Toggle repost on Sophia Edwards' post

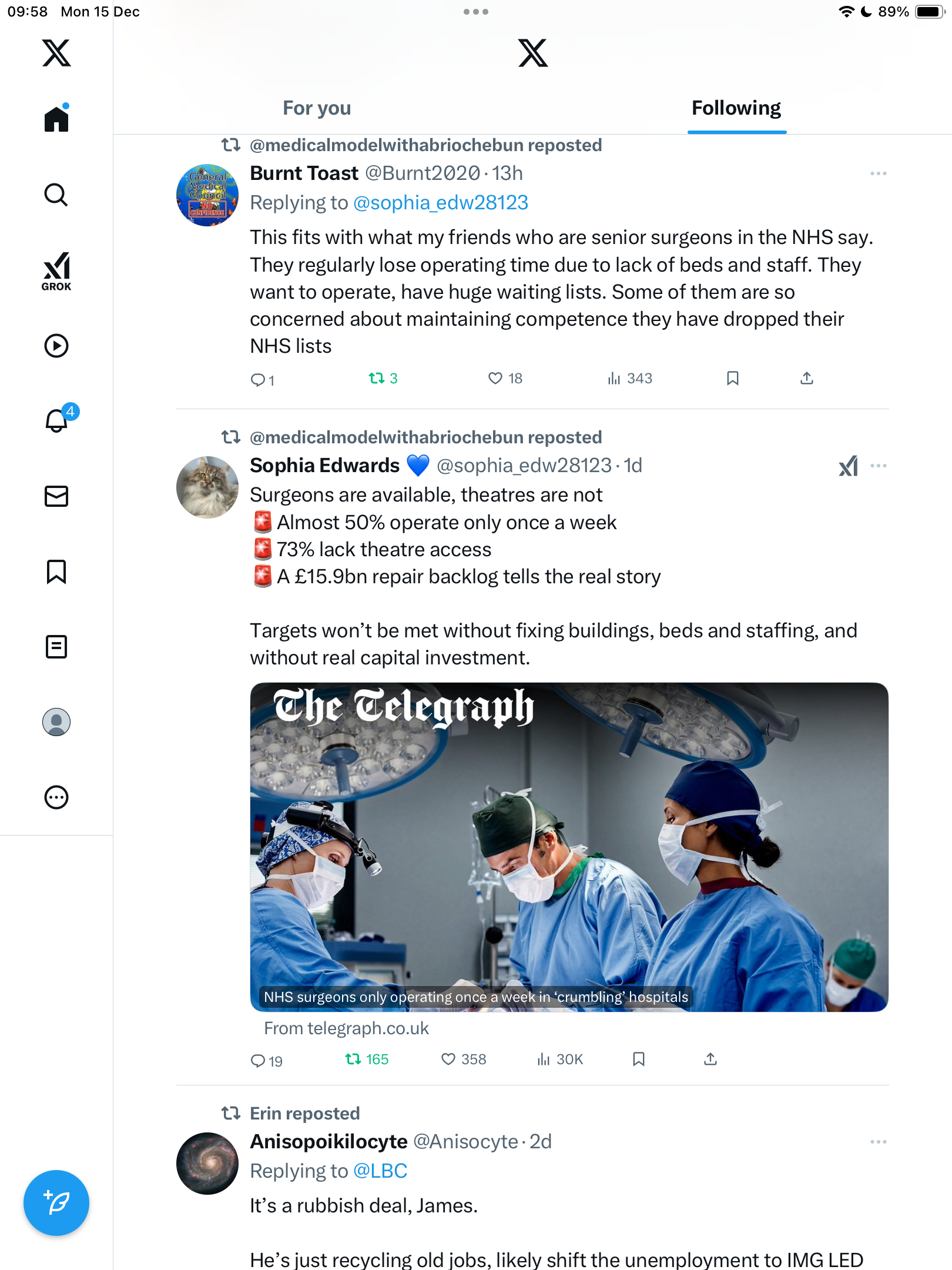[x=354, y=1059]
